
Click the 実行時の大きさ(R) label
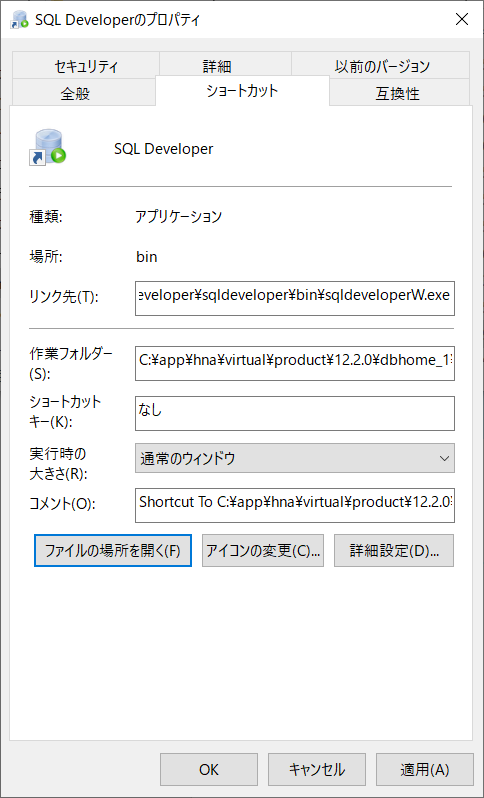pyautogui.click(x=59, y=463)
